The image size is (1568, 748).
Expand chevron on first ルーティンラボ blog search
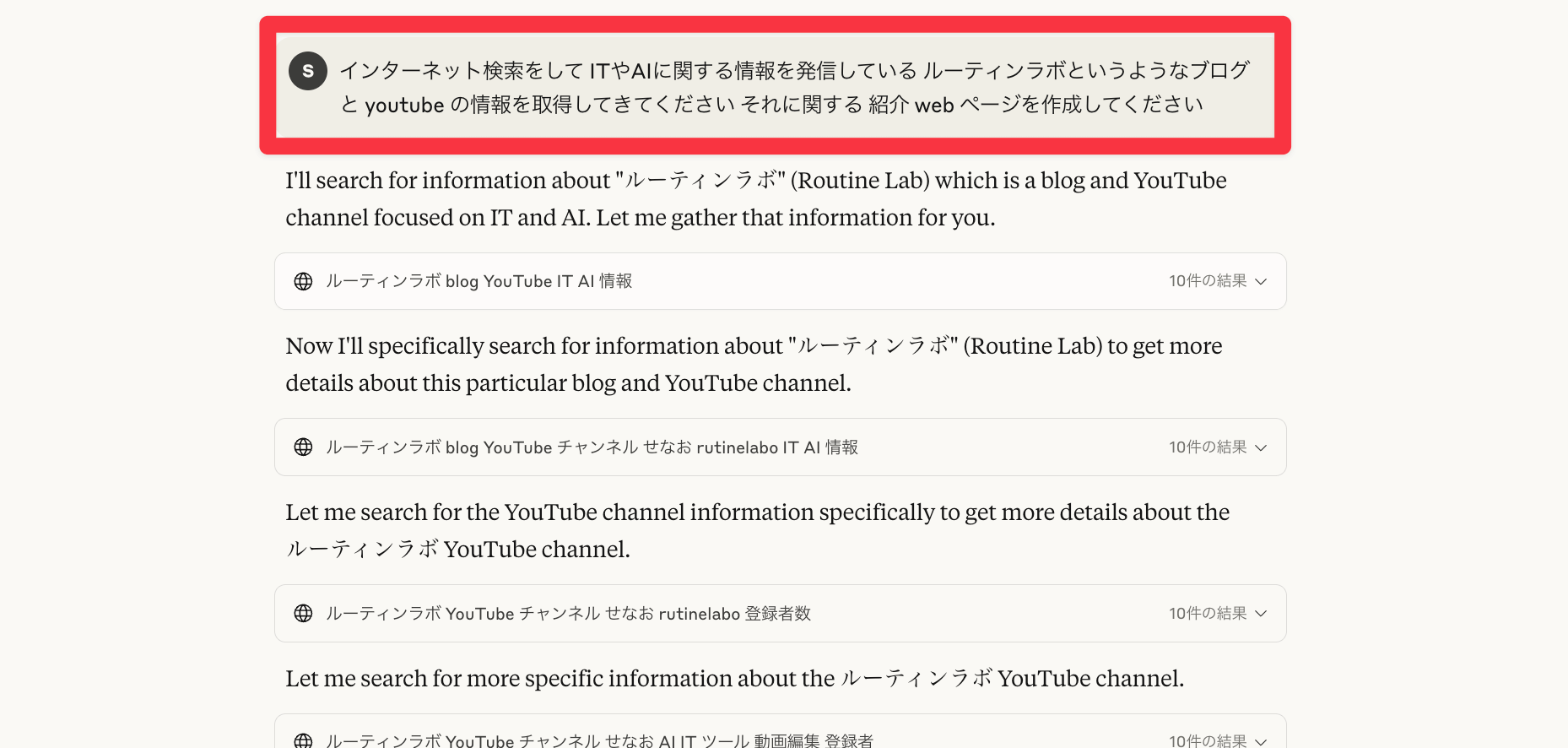[1261, 281]
